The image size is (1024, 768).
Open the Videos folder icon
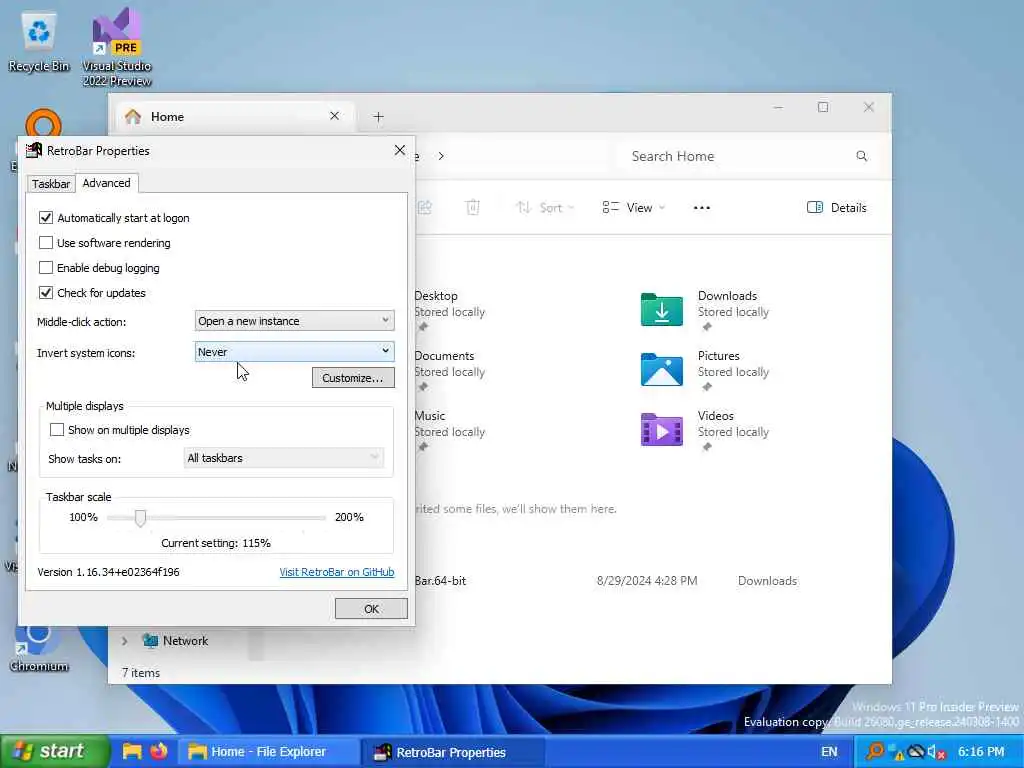(662, 430)
